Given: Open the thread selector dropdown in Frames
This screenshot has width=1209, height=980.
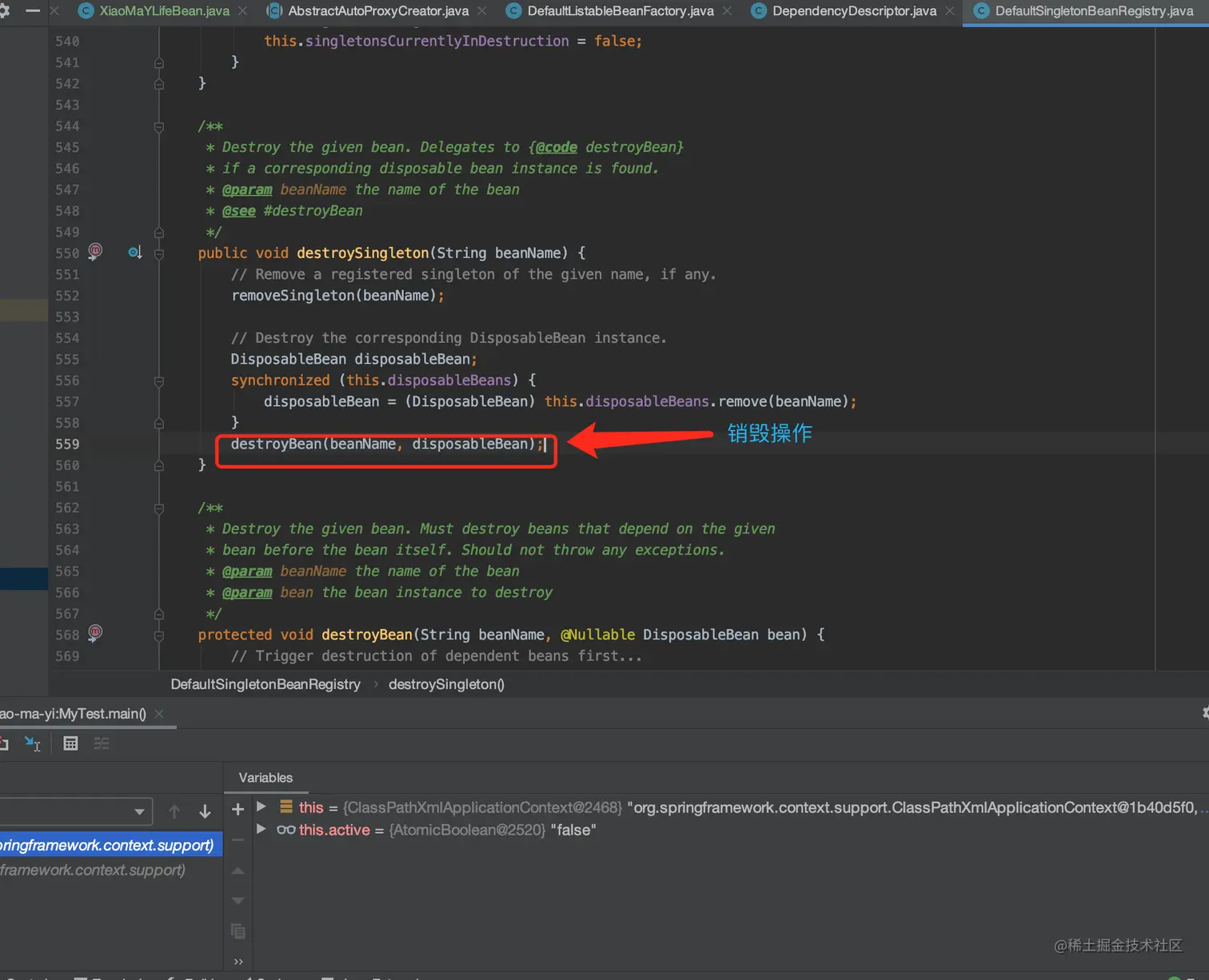Looking at the screenshot, I should coord(140,811).
